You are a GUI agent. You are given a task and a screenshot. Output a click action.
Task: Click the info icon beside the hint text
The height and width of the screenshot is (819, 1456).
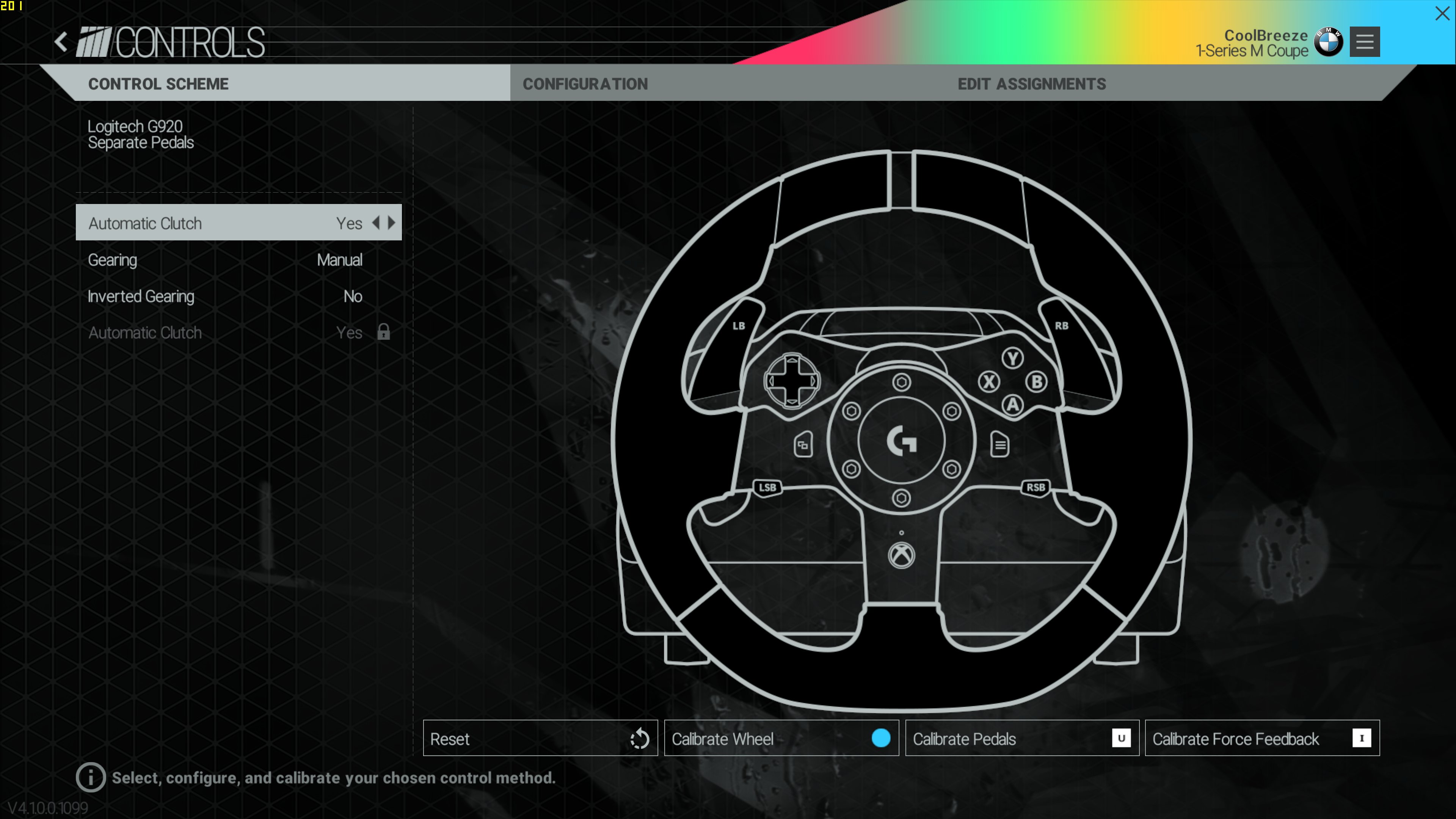pyautogui.click(x=91, y=777)
